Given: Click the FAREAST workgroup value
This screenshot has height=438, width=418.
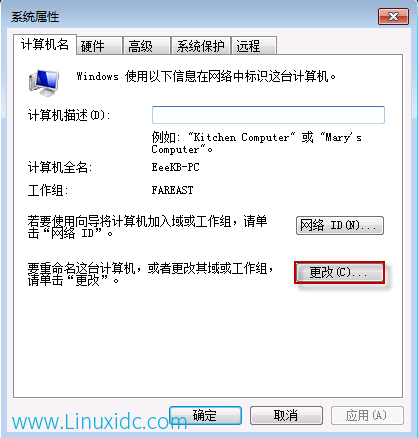Looking at the screenshot, I should point(172,190).
